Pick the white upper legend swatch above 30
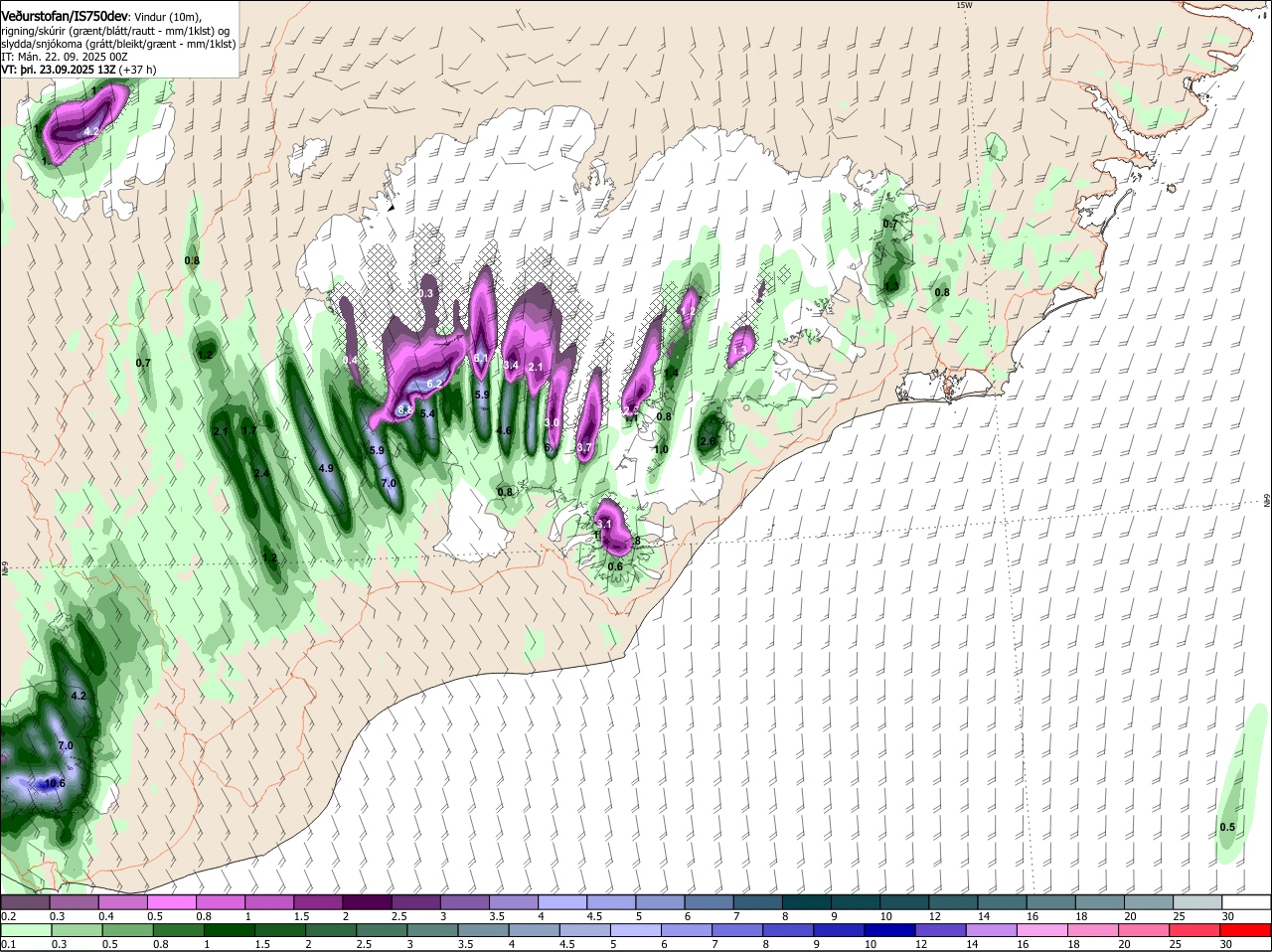Screen dimensions: 1272x952 coord(1246,902)
